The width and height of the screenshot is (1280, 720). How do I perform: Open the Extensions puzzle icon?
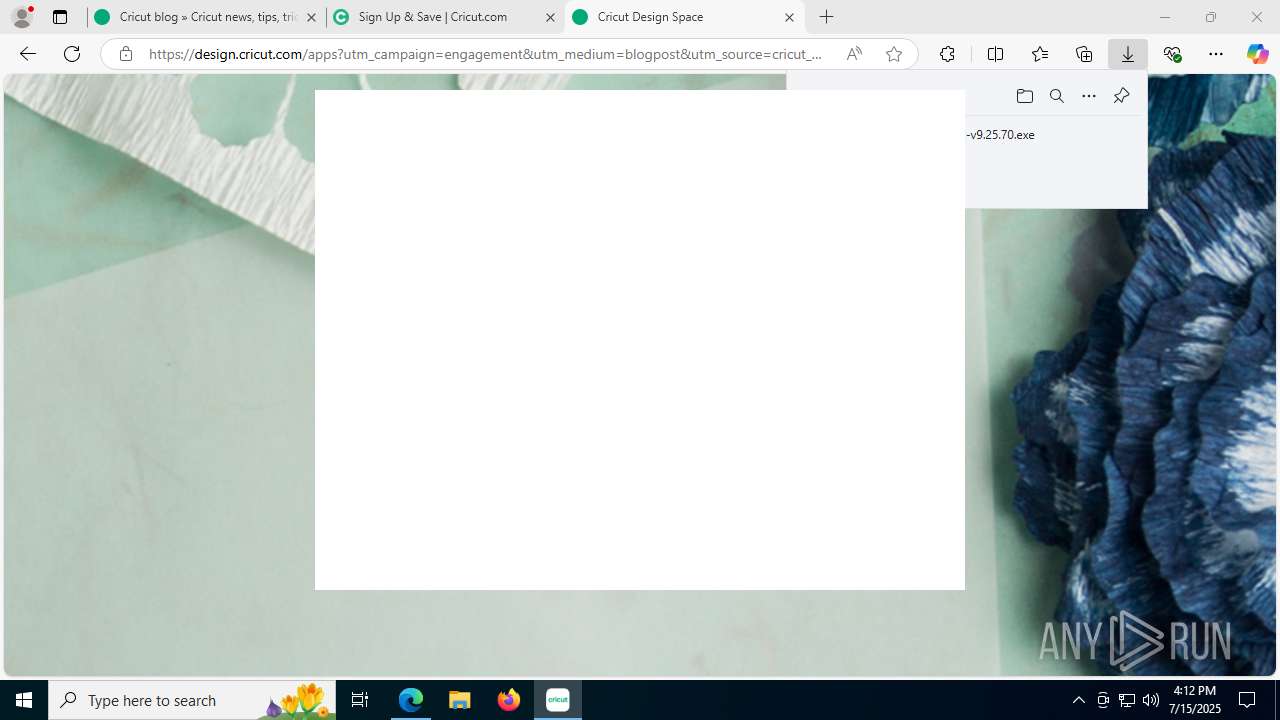947,54
